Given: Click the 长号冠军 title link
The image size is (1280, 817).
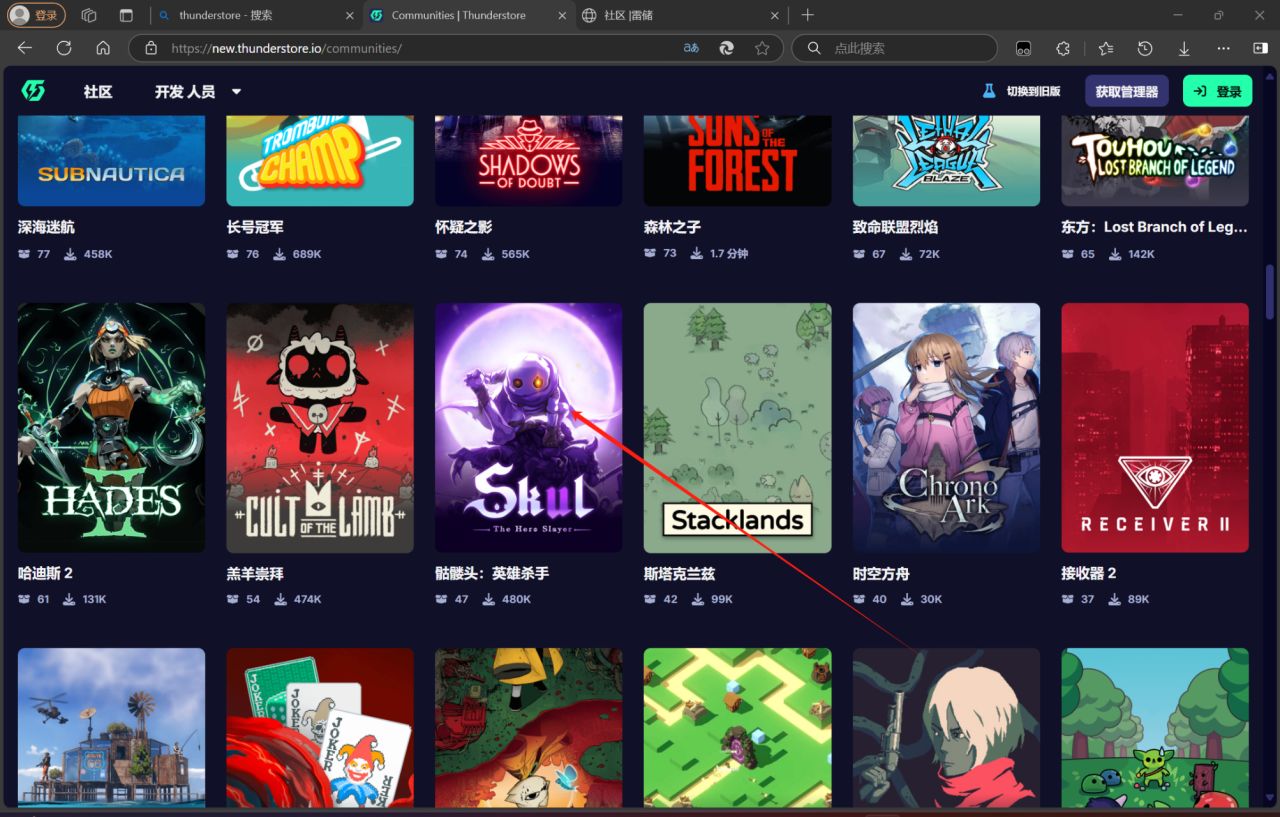Looking at the screenshot, I should coord(255,227).
